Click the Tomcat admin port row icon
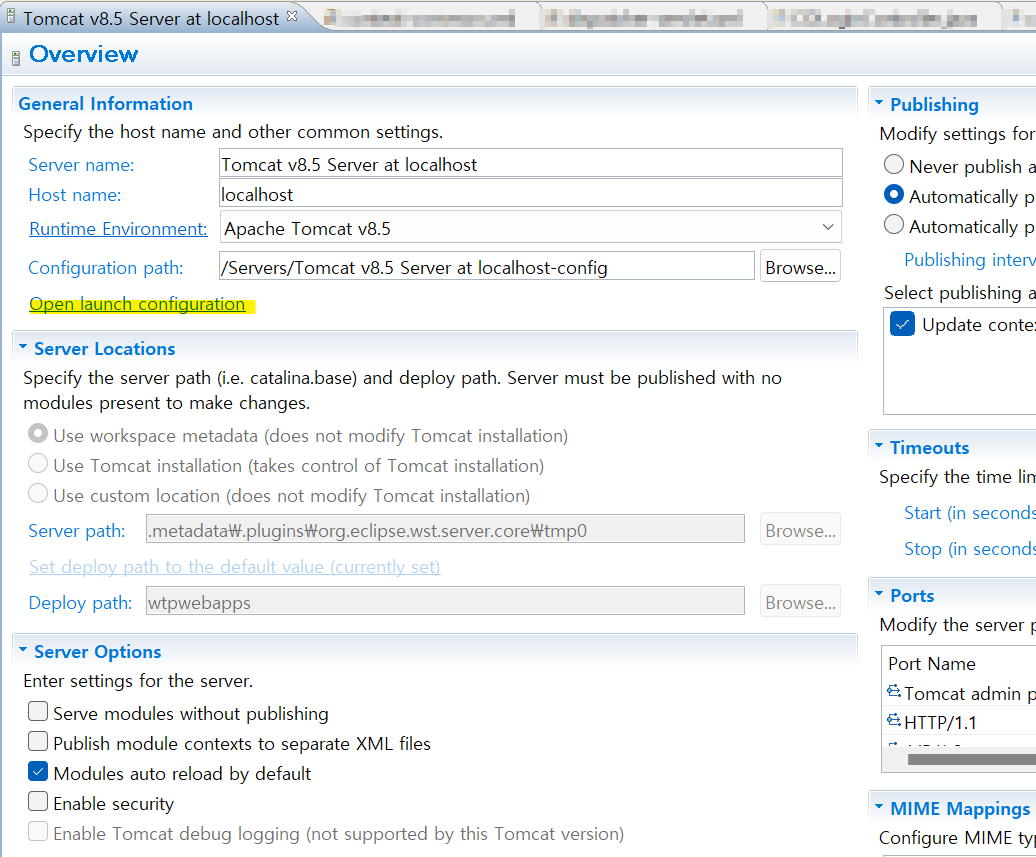1036x857 pixels. click(894, 691)
